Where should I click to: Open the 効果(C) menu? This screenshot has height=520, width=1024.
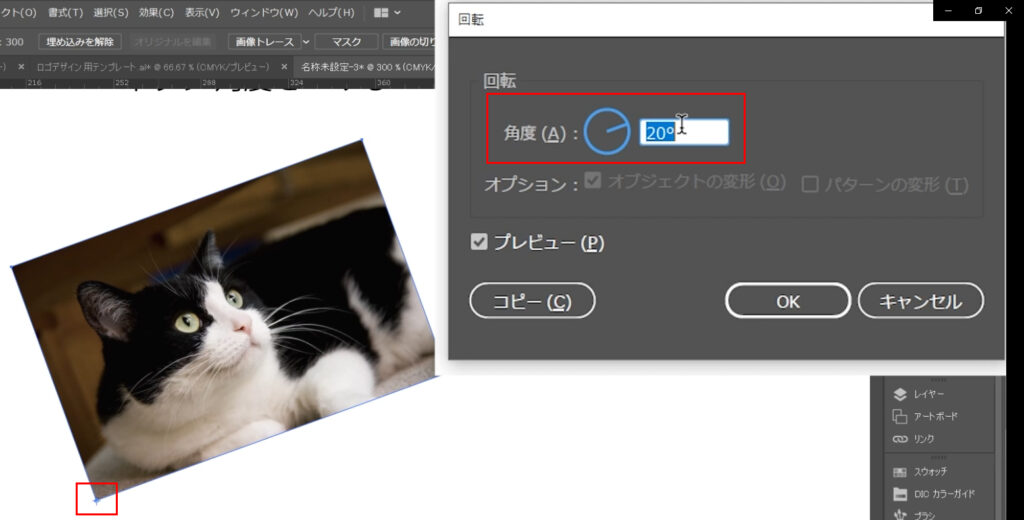156,12
